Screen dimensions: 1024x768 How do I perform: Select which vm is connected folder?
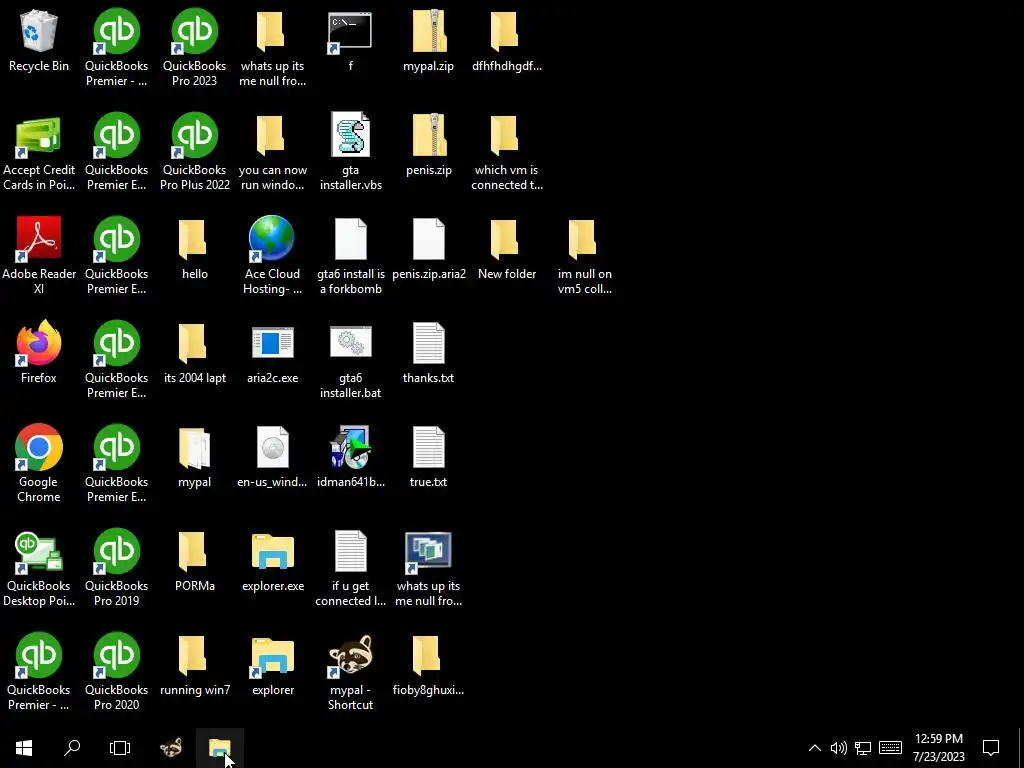coord(507,152)
